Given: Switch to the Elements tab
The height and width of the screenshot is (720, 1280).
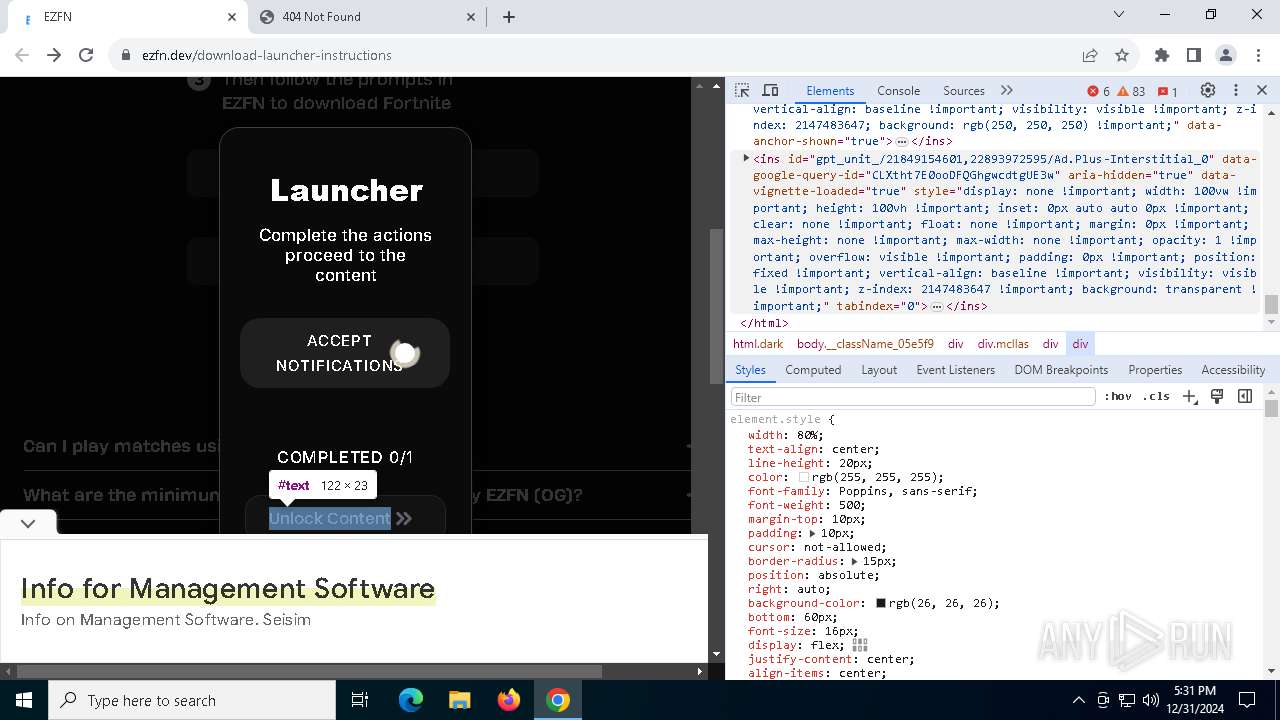Looking at the screenshot, I should point(830,90).
